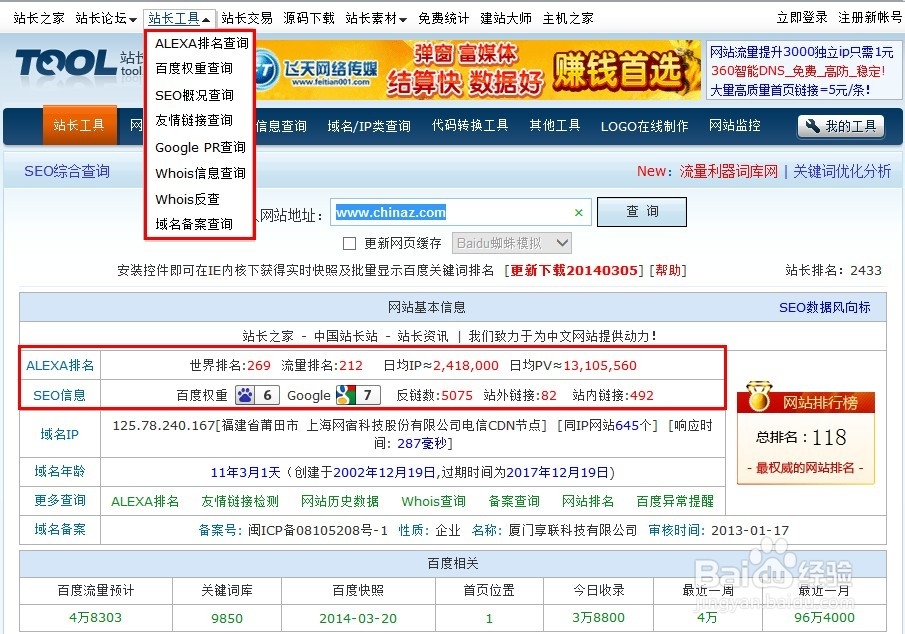
Task: Clear the URL with the green X icon
Action: 579,213
